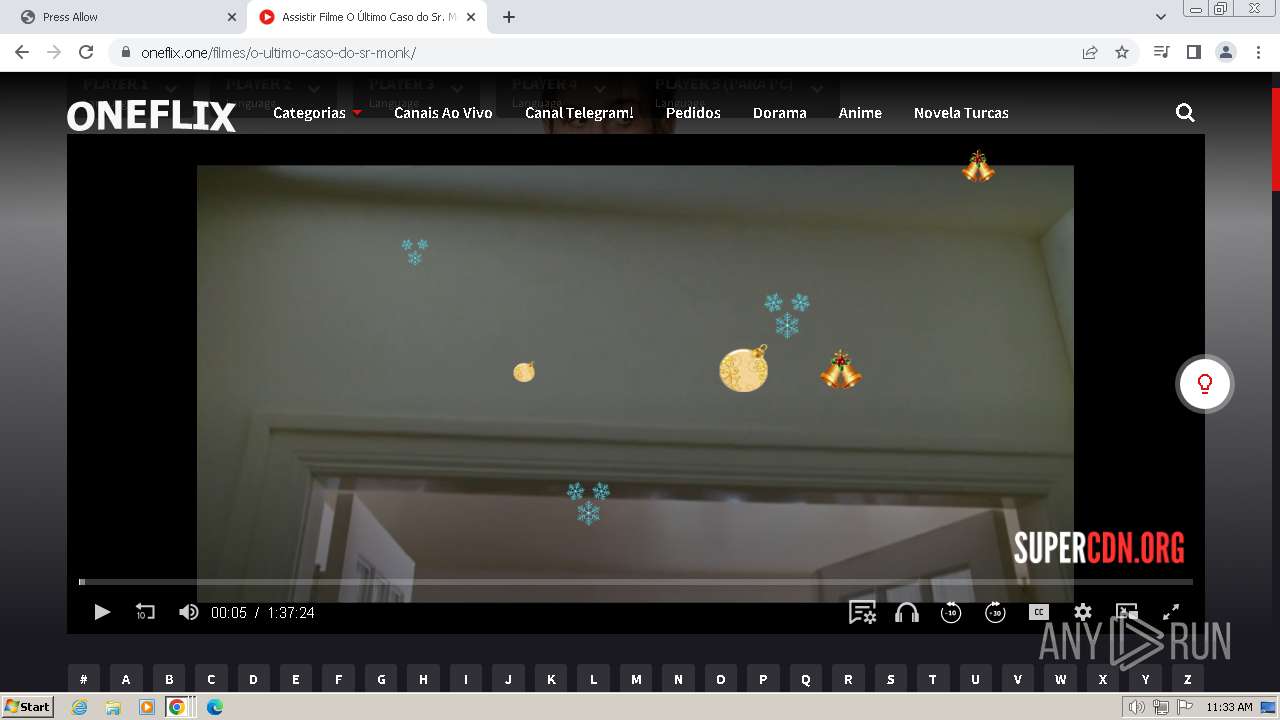Open browser side panel

click(x=1193, y=52)
